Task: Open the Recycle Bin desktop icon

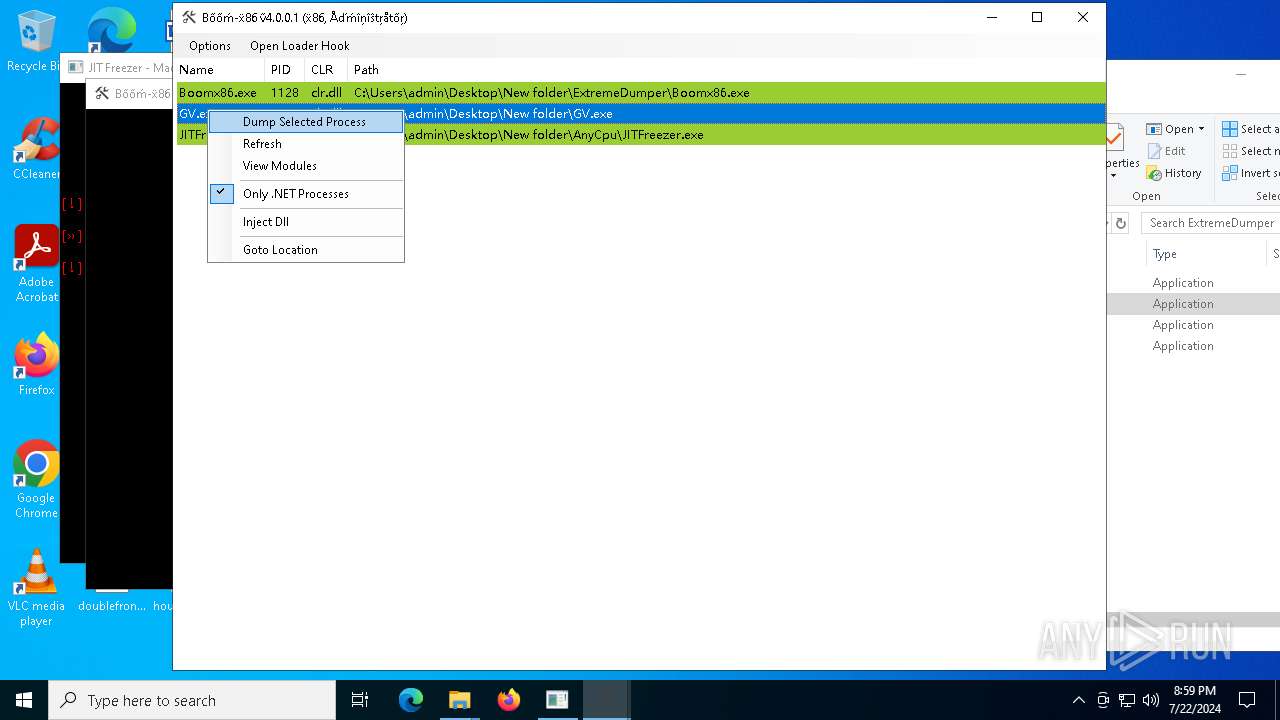Action: [34, 41]
